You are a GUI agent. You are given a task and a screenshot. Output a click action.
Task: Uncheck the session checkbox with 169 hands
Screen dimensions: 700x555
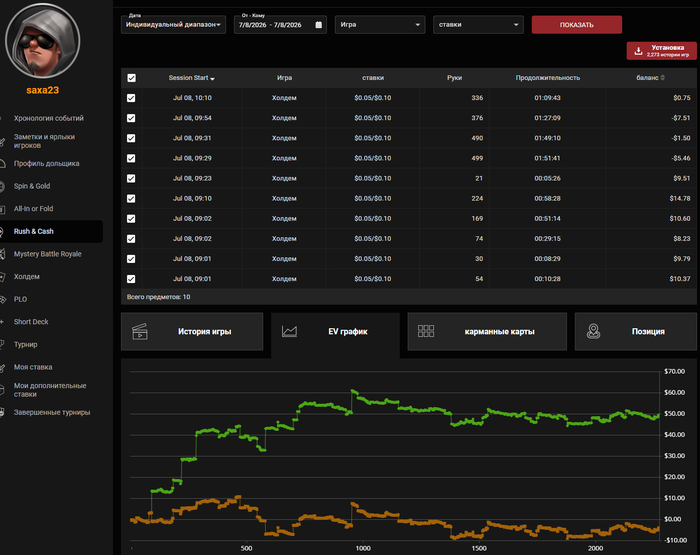(131, 218)
